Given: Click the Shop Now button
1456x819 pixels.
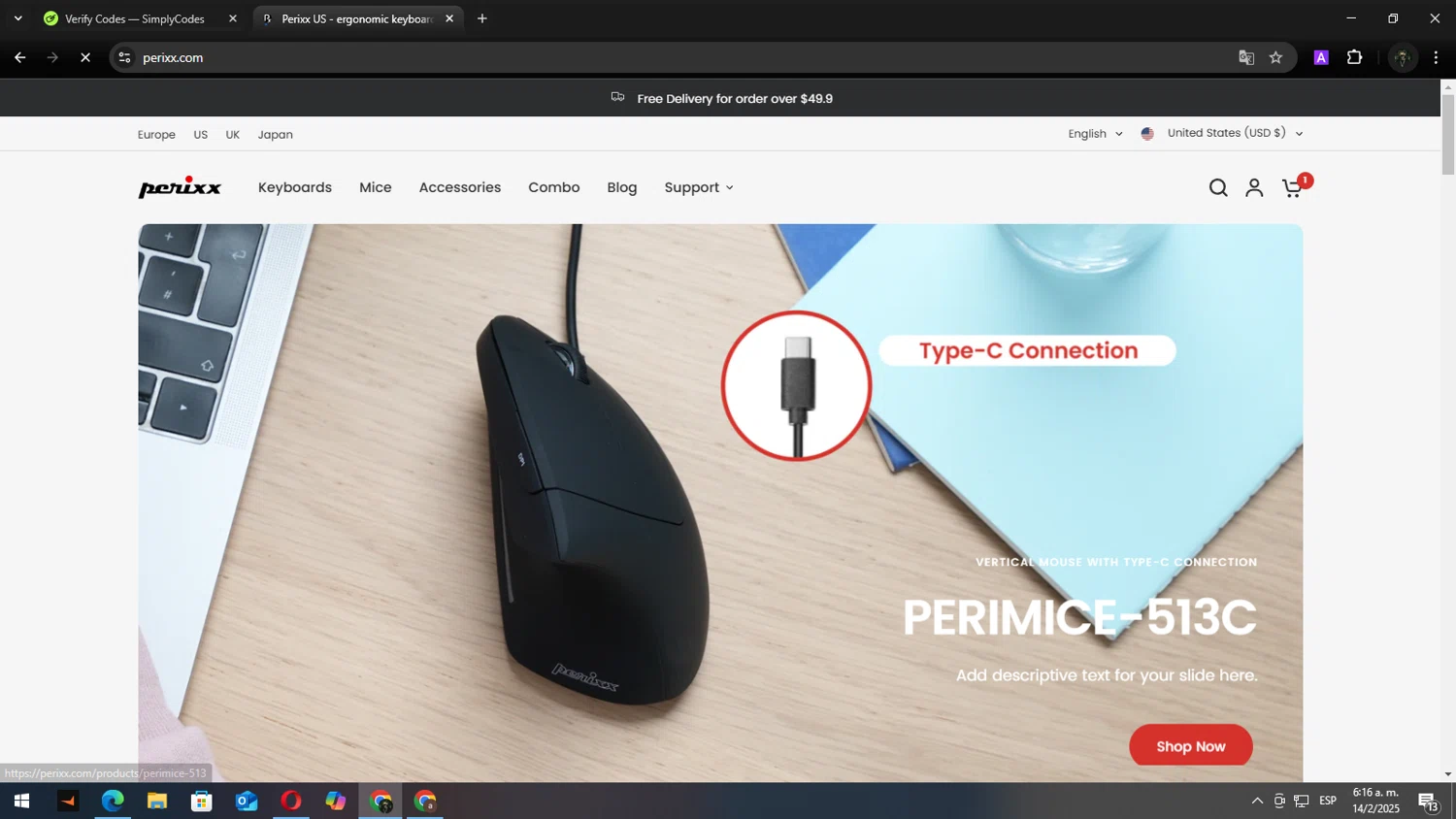Looking at the screenshot, I should point(1191,746).
